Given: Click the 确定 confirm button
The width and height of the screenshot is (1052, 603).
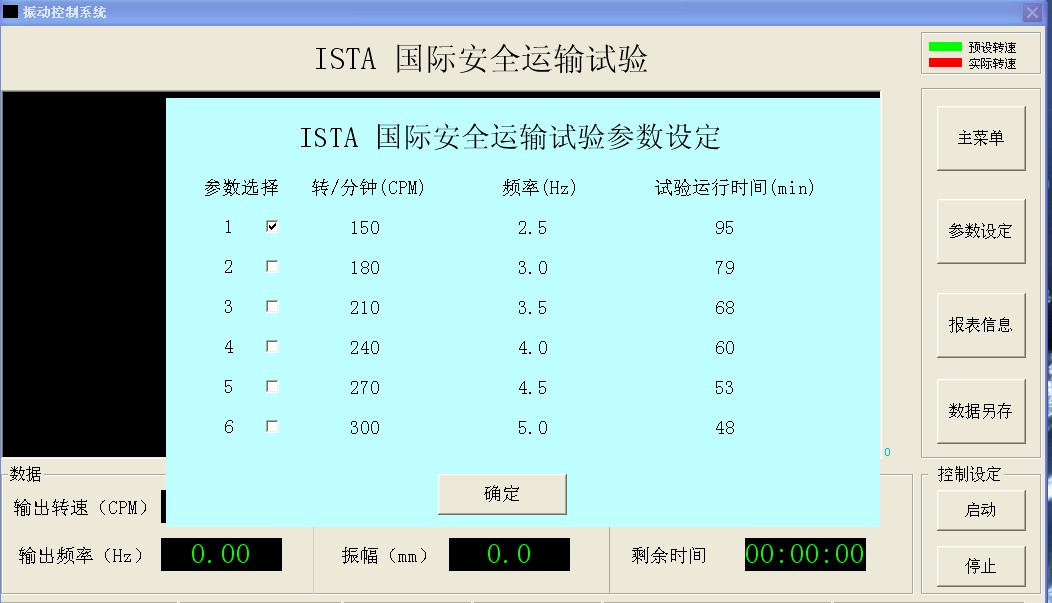Looking at the screenshot, I should pyautogui.click(x=502, y=494).
